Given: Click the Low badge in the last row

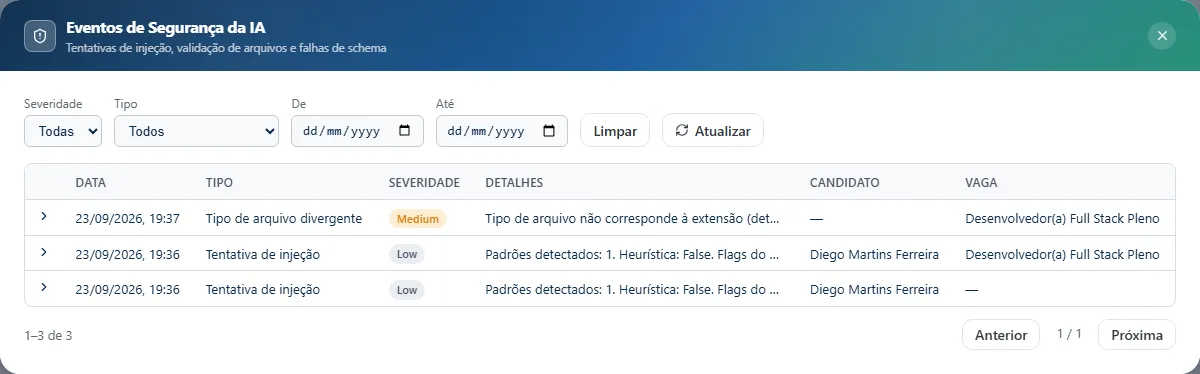Looking at the screenshot, I should coord(407,290).
